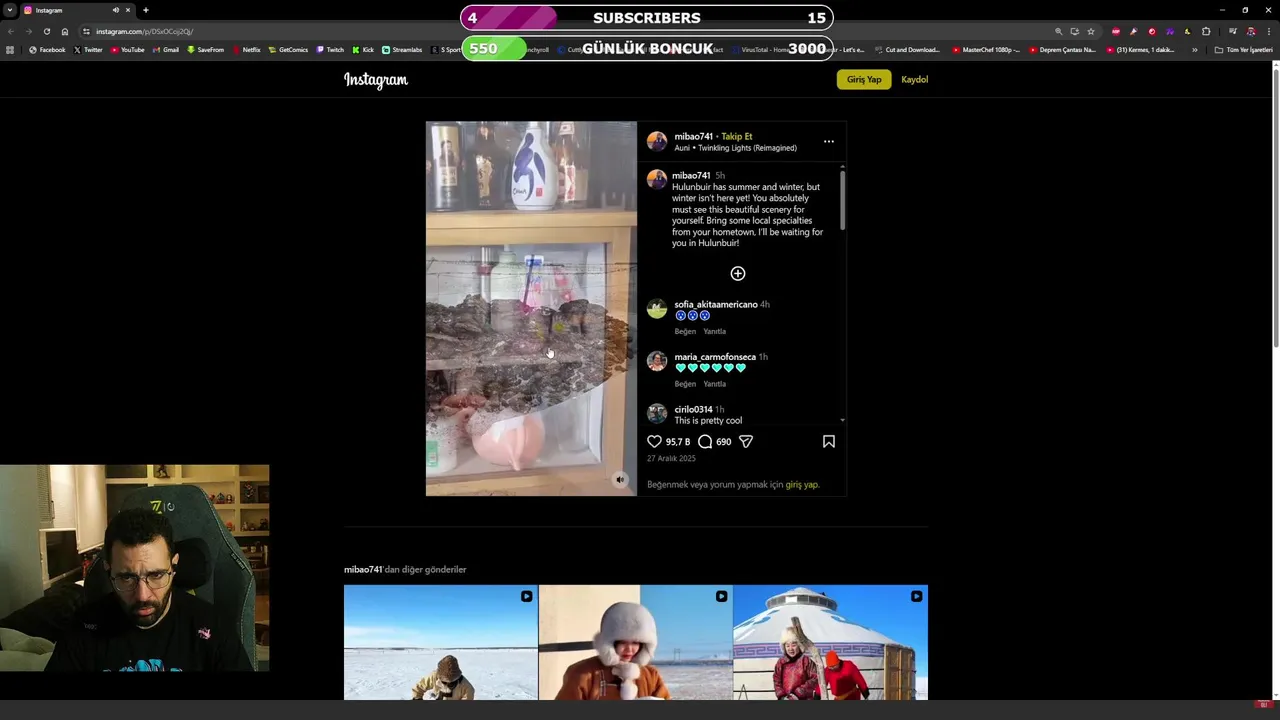1280x720 pixels.
Task: Load more comments with the plus circle
Action: pos(738,273)
